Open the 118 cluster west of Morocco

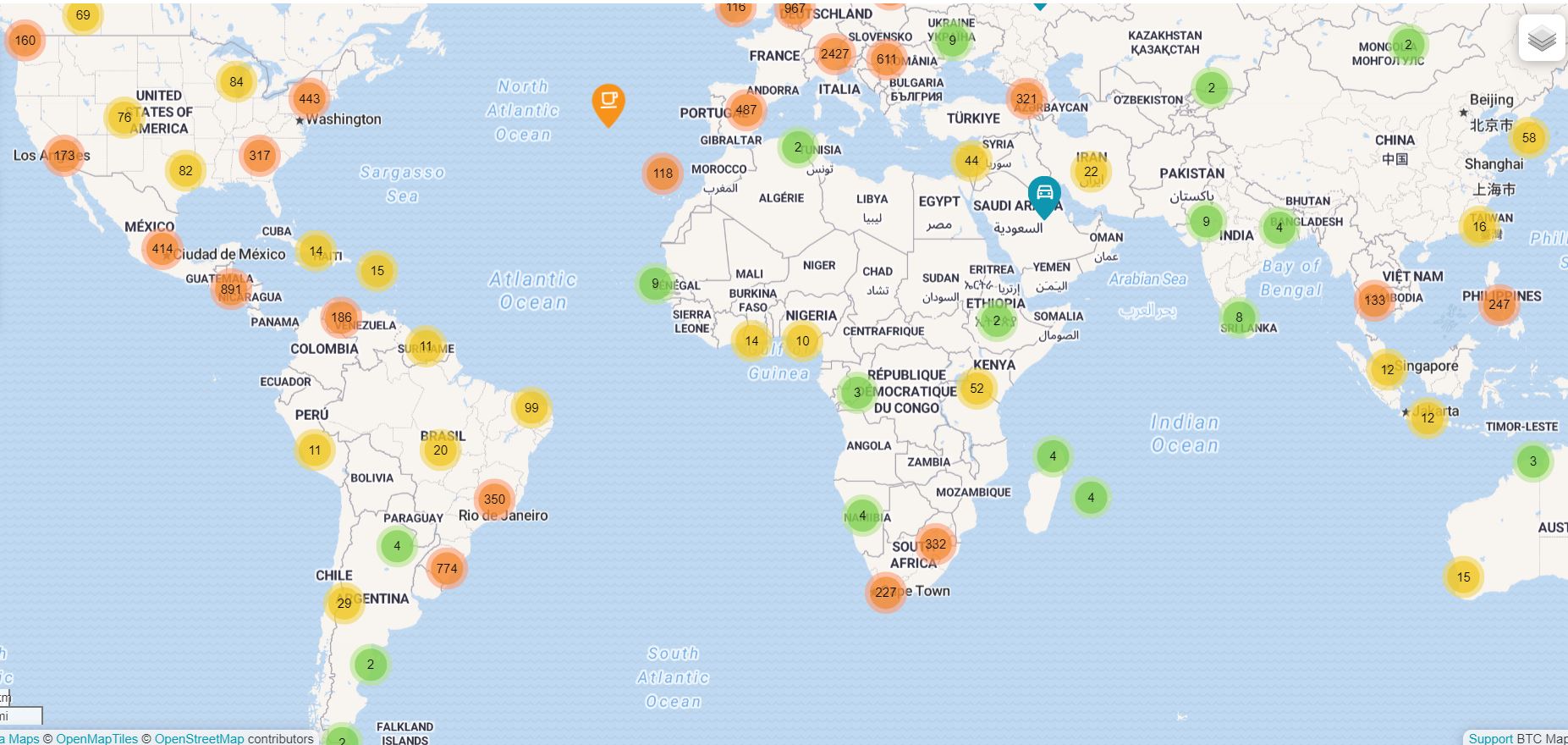coord(663,174)
